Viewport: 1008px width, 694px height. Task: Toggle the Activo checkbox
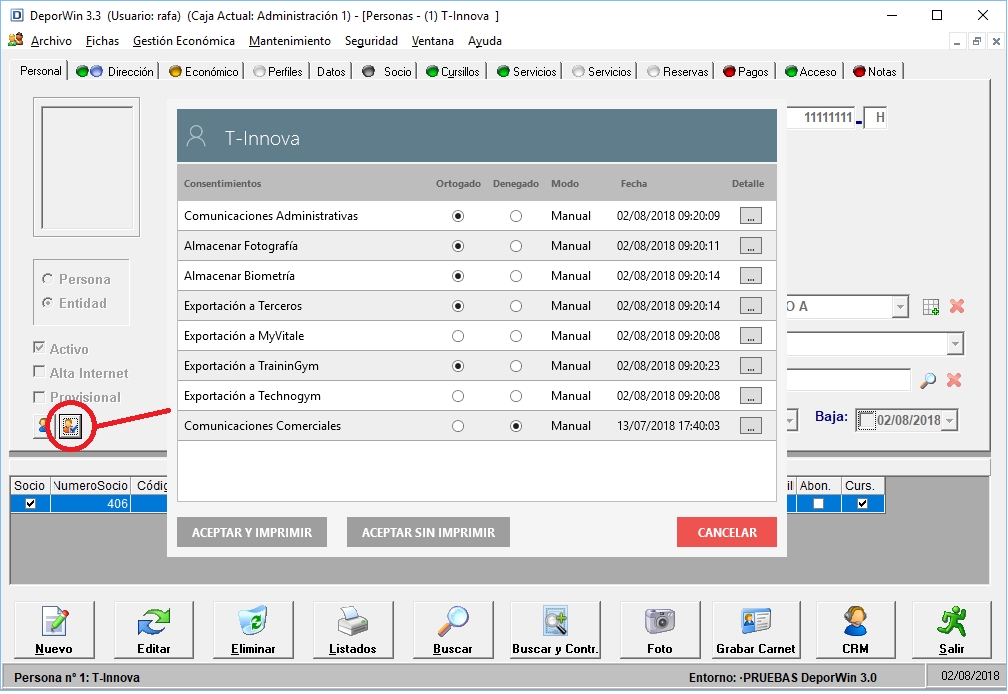(39, 348)
